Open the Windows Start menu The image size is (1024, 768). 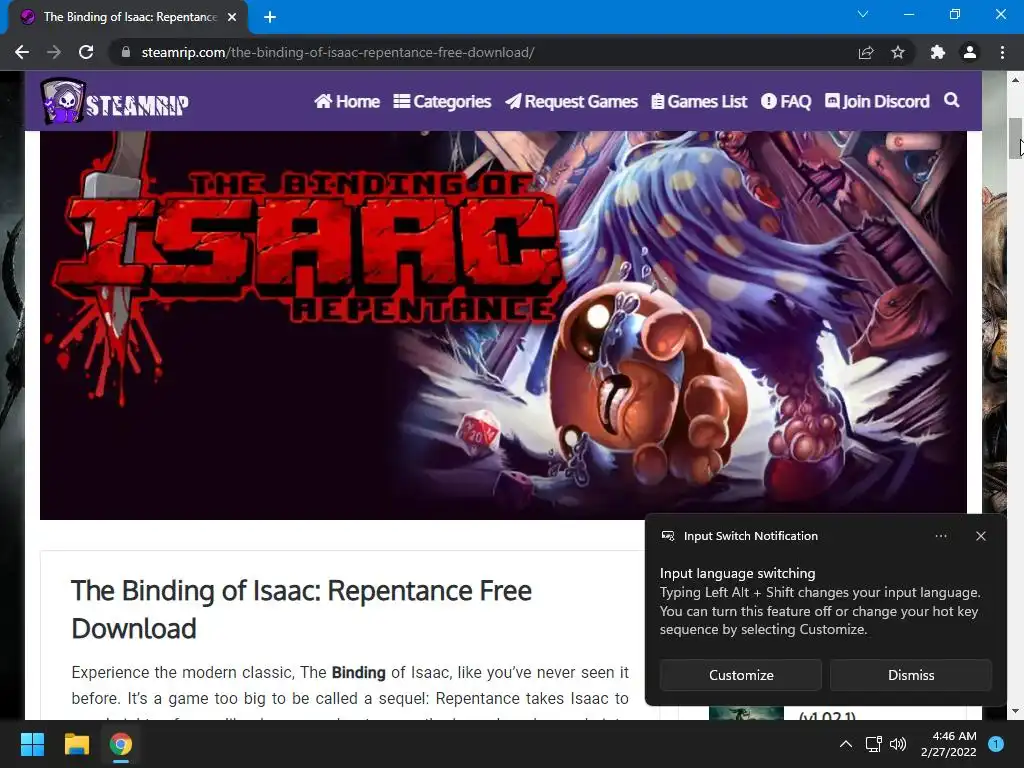coord(32,744)
